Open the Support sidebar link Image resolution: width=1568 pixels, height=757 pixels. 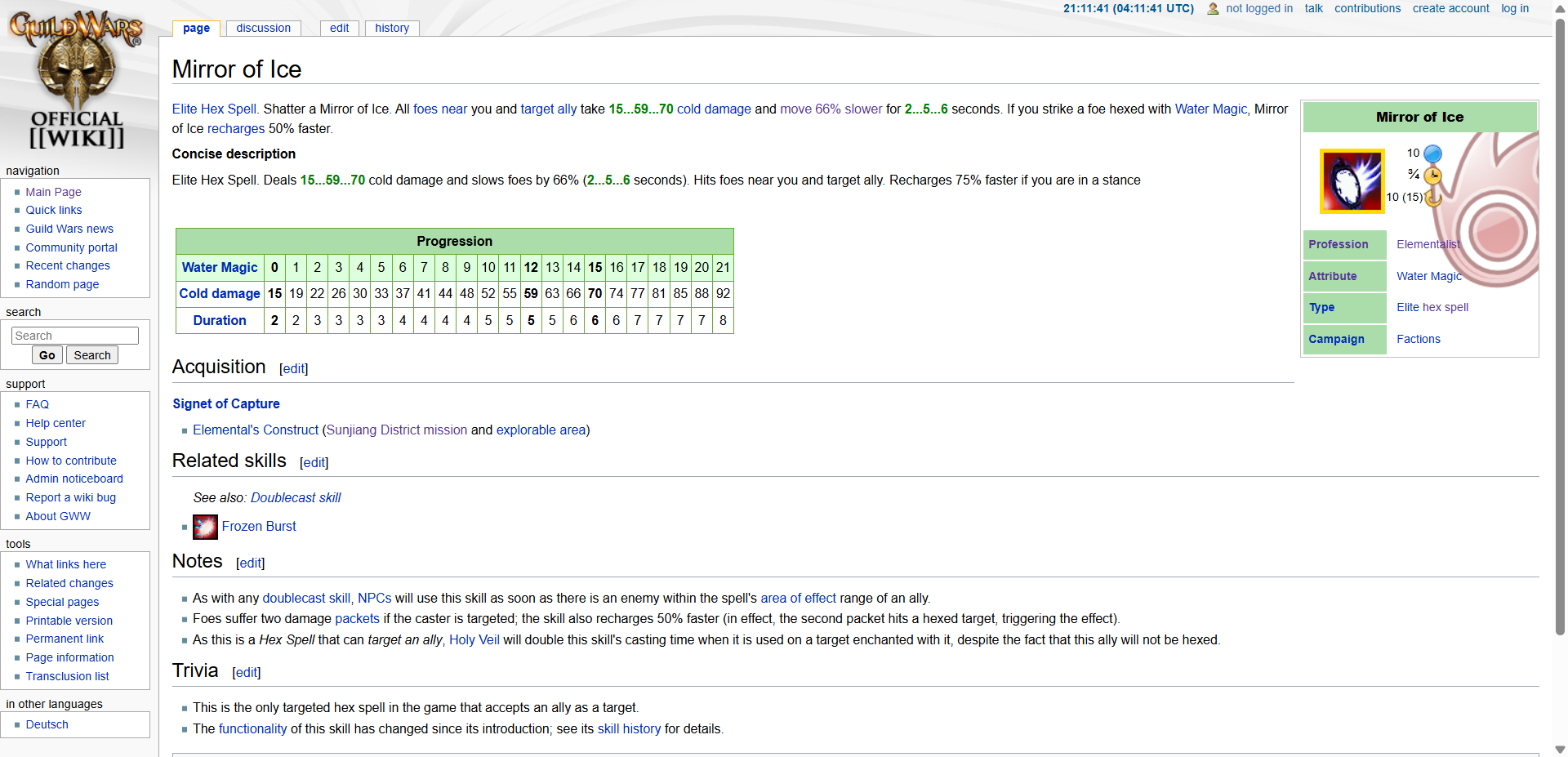(x=46, y=443)
